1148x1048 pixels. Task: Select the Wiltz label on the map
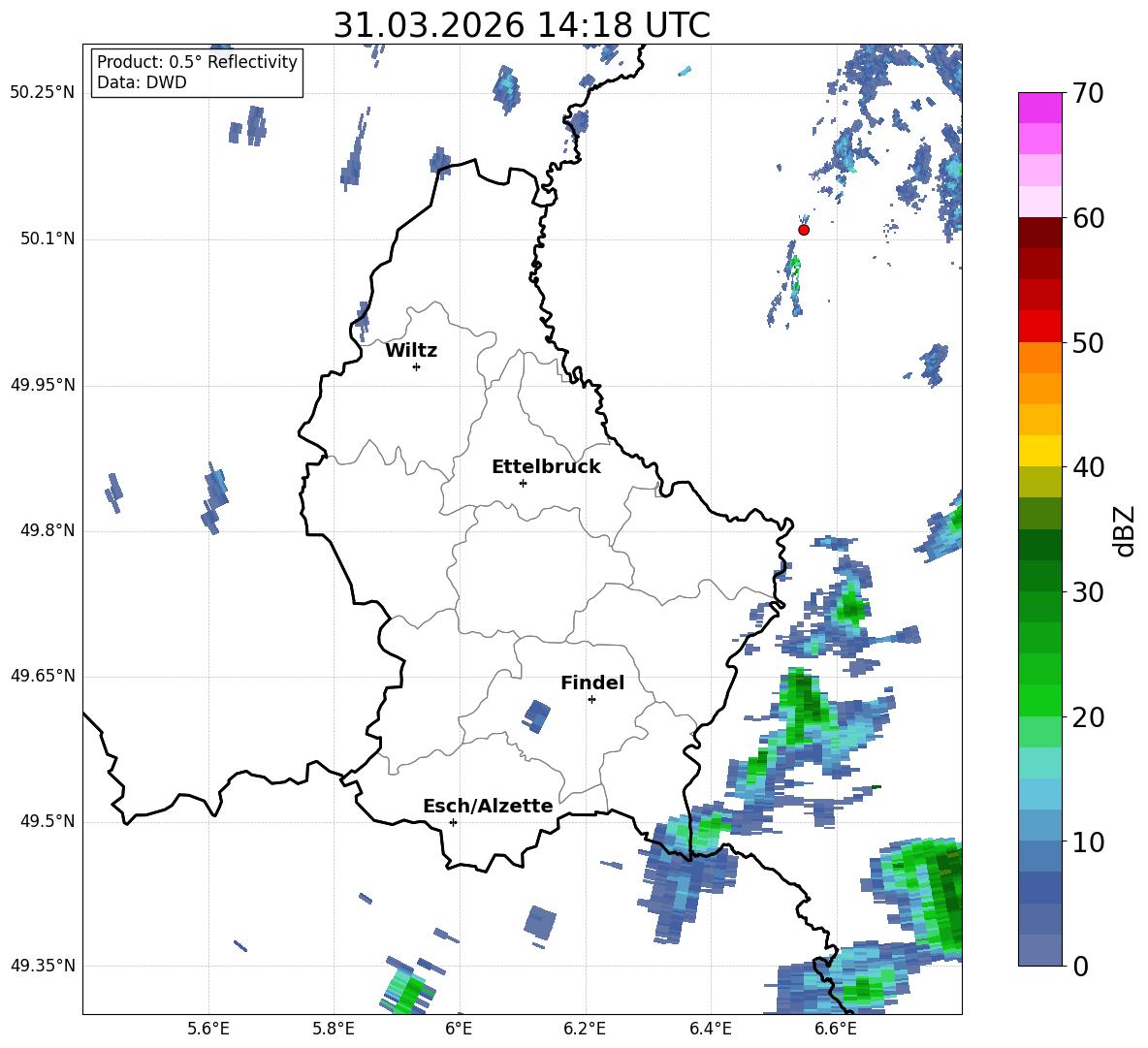(411, 351)
